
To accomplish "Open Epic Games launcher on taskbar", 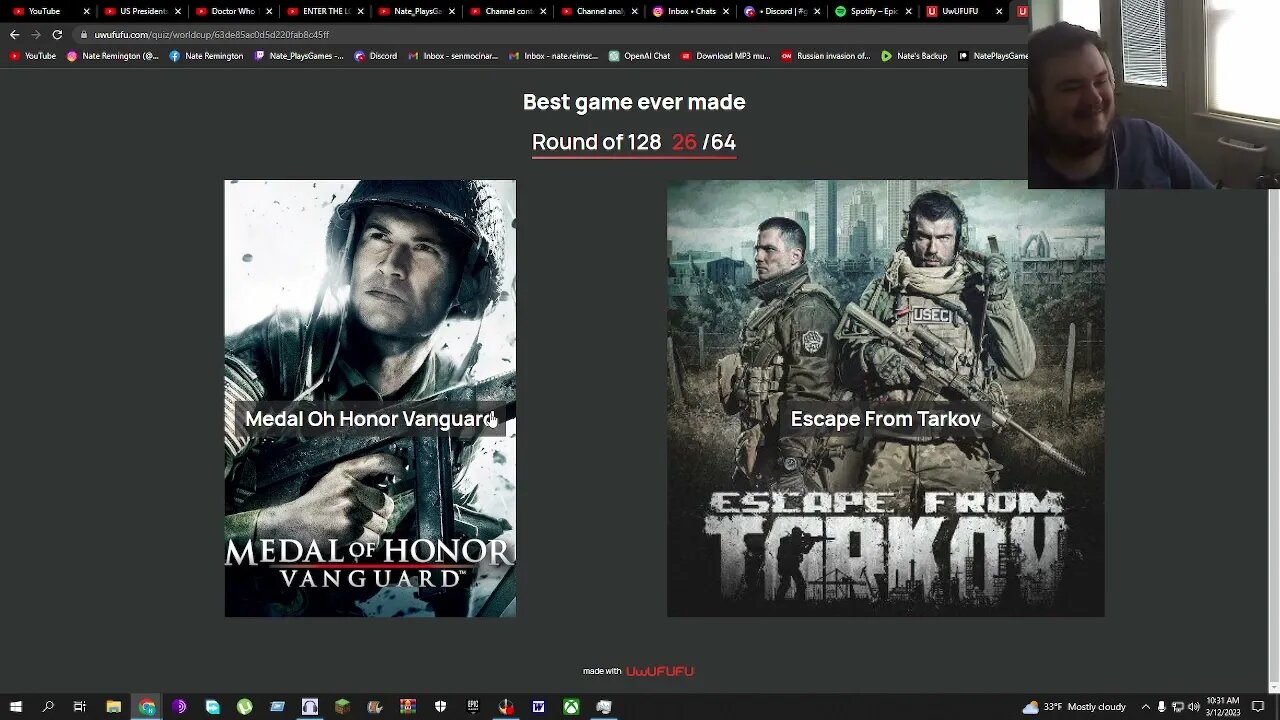I will [x=473, y=707].
